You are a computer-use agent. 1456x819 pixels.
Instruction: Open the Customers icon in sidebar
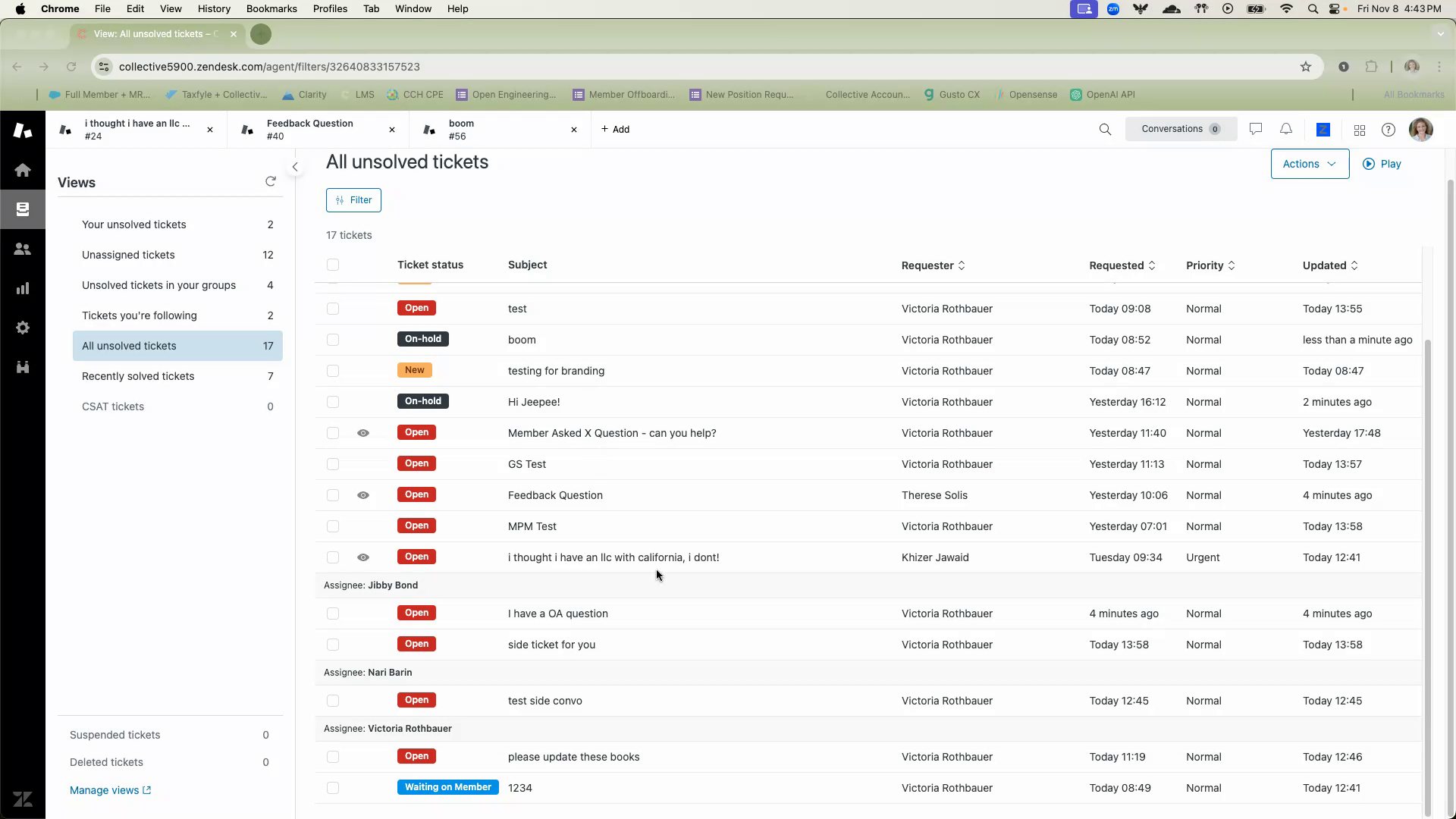point(23,249)
